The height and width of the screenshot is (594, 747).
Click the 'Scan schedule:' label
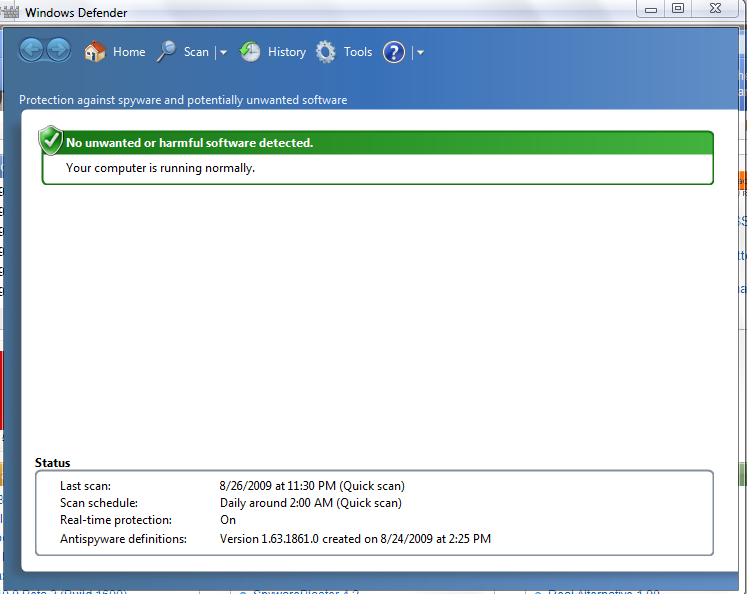point(99,503)
